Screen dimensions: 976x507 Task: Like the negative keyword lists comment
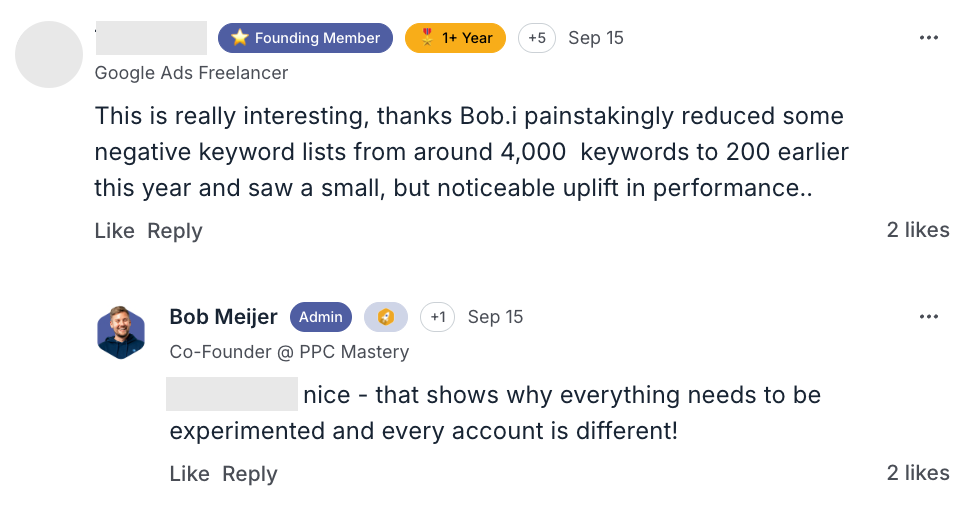(x=114, y=231)
